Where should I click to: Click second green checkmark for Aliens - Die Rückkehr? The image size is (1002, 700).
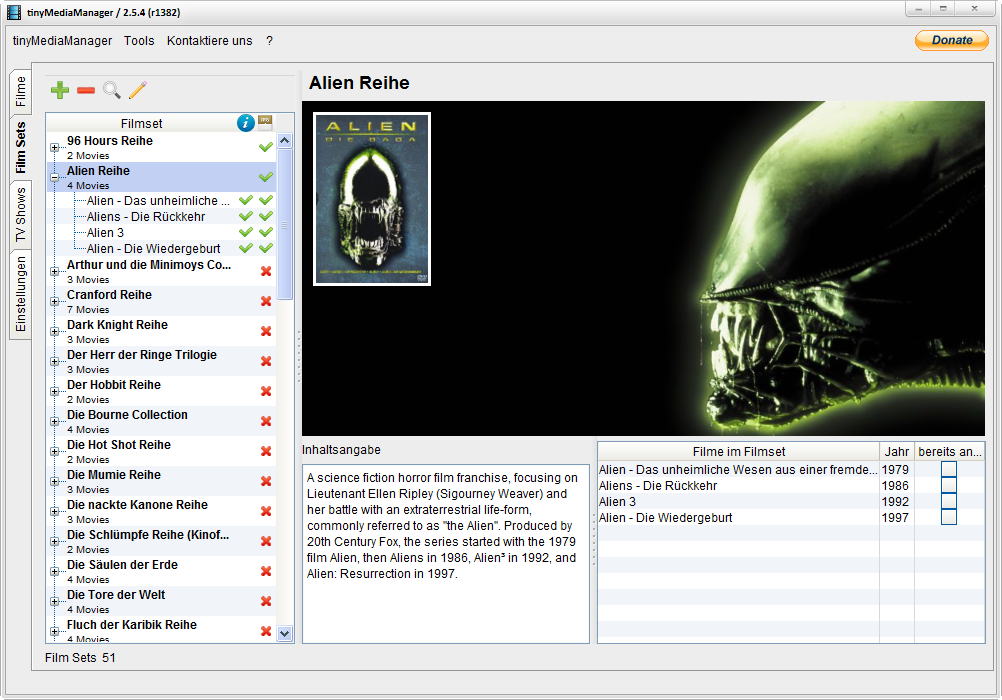point(266,216)
